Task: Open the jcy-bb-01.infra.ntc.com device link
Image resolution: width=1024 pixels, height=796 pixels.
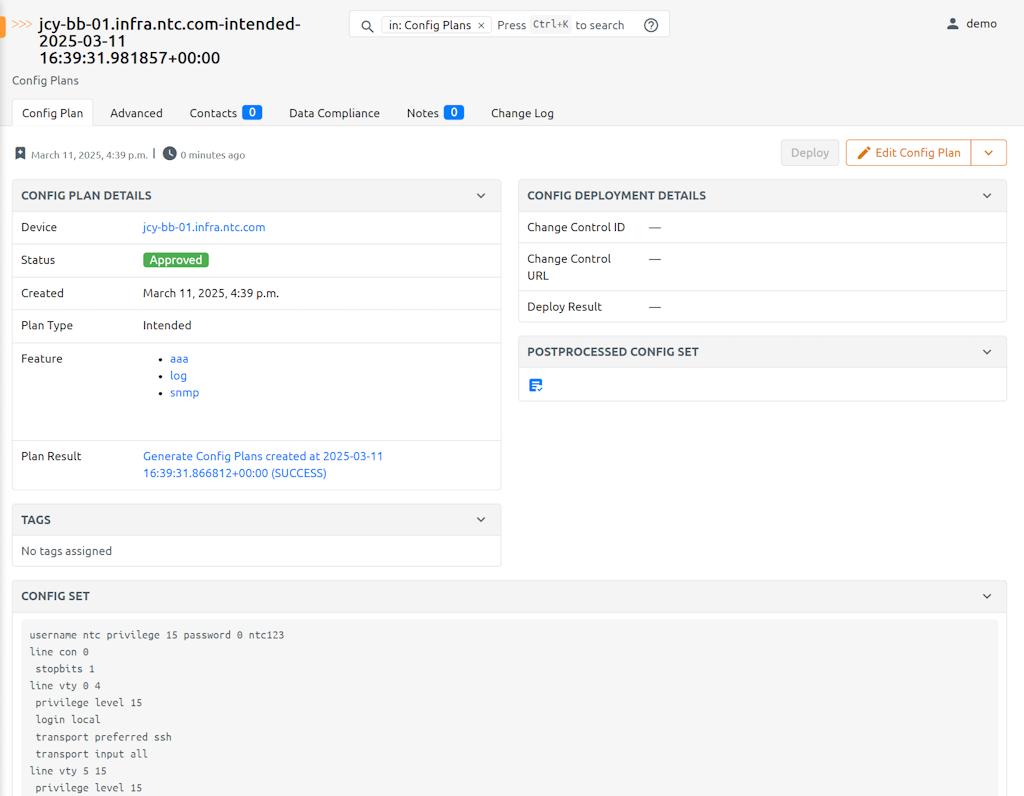Action: (x=204, y=227)
